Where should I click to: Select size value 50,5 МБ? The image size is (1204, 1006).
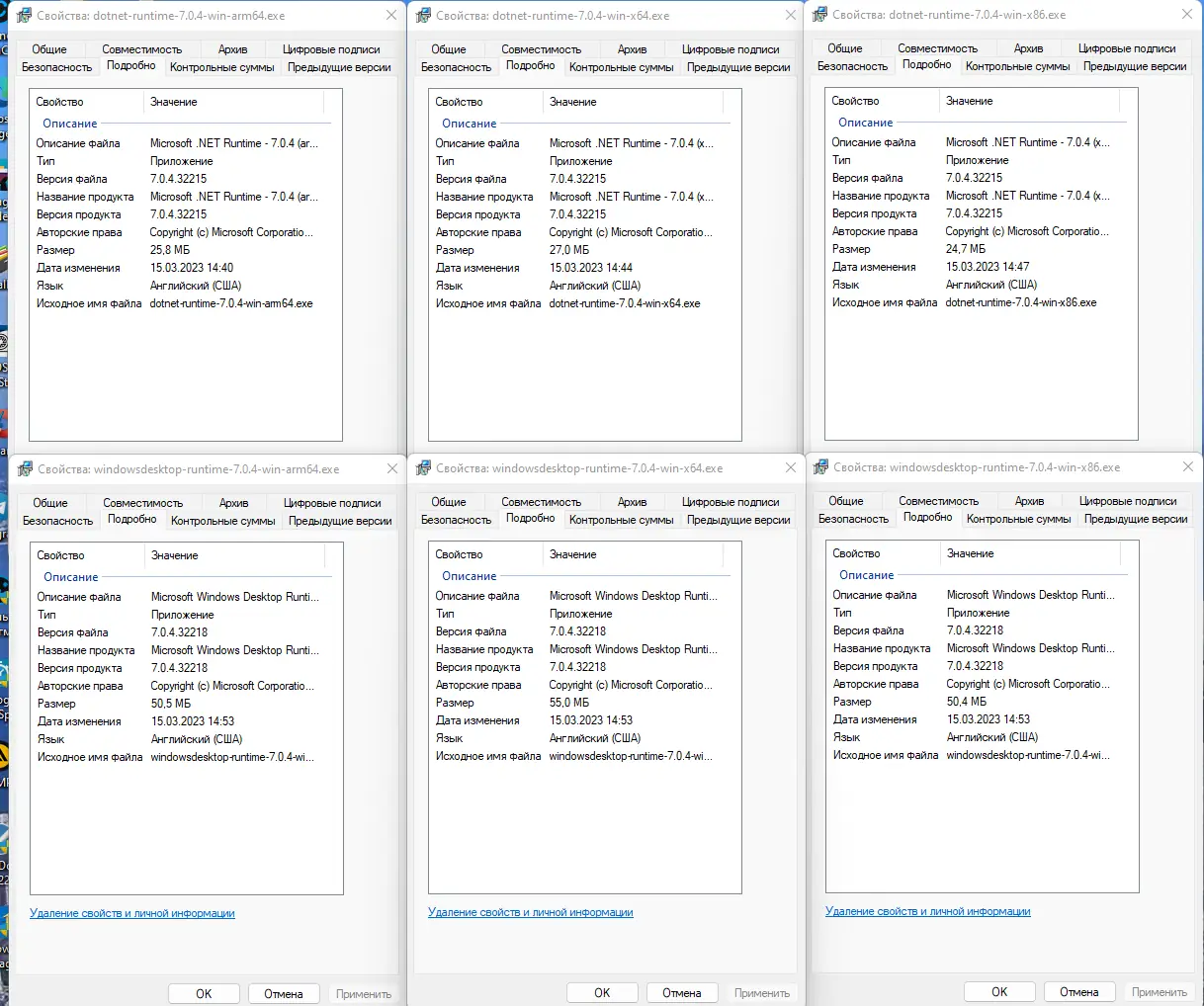tap(171, 704)
